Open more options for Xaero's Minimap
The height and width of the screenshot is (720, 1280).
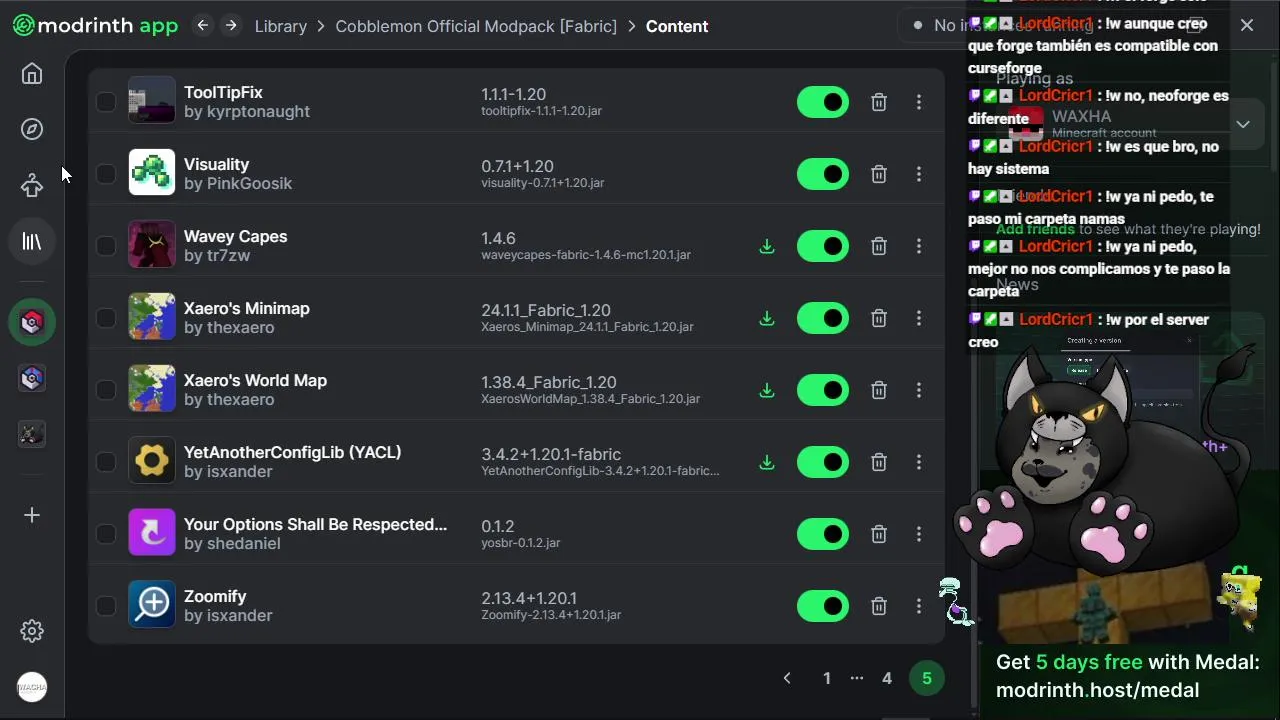click(919, 318)
